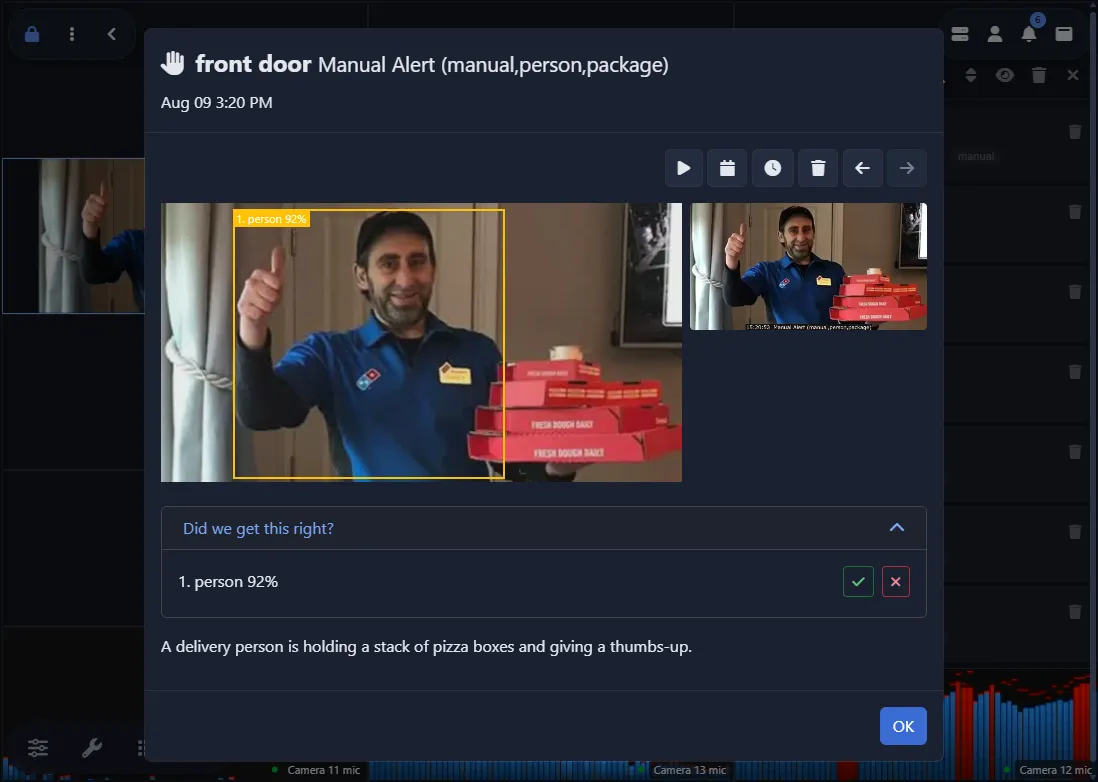Click the Camera 13 mic label

(690, 770)
